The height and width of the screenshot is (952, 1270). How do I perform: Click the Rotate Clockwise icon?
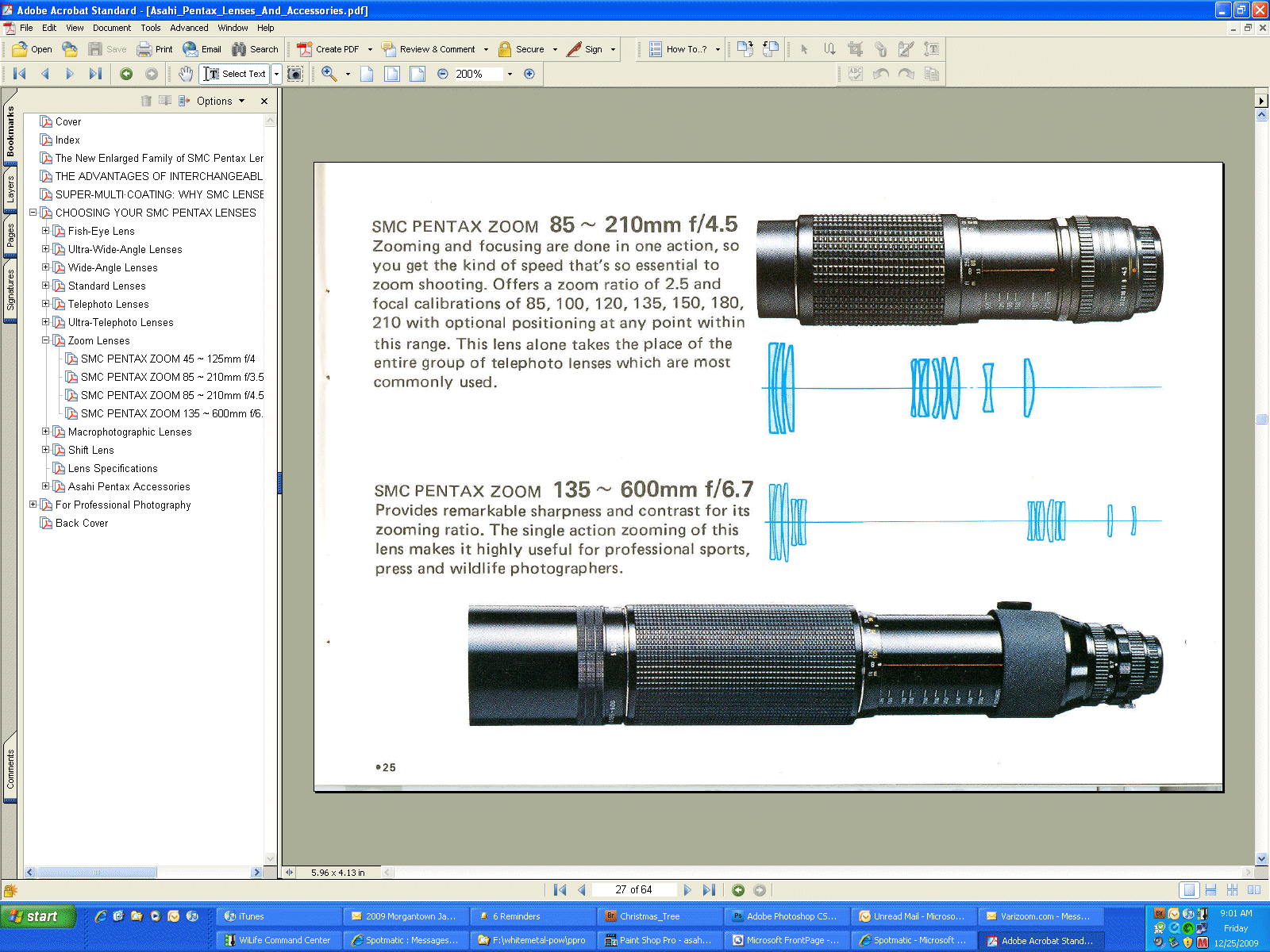tap(745, 49)
